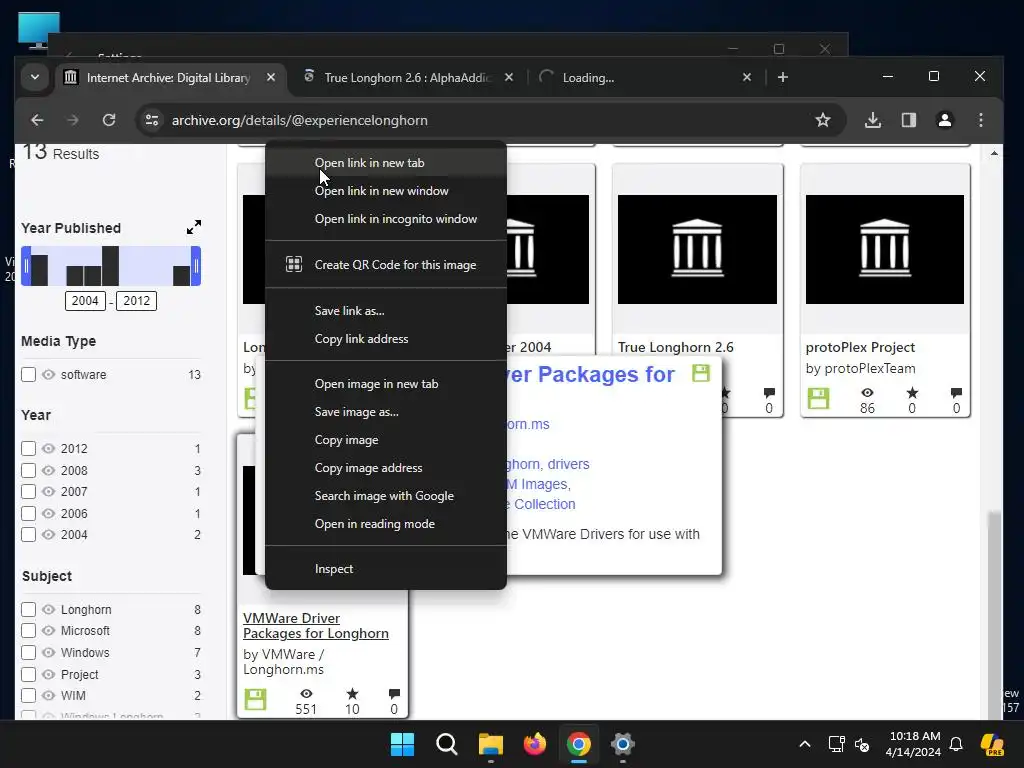The image size is (1024, 768).
Task: Open a new browser tab
Action: (x=782, y=77)
